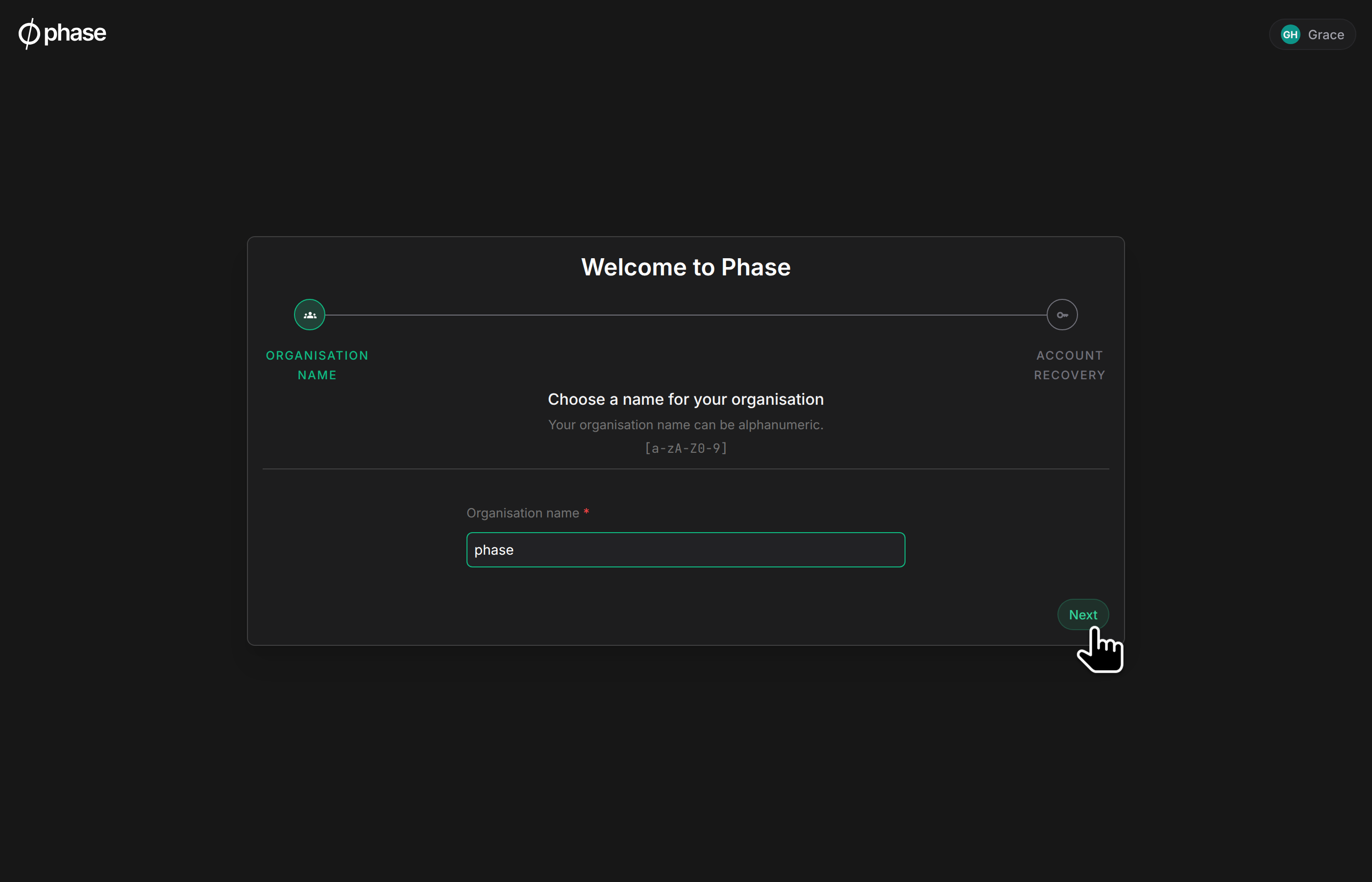Screen dimensions: 1372x882
Task: Click the Next button
Action: click(1083, 614)
